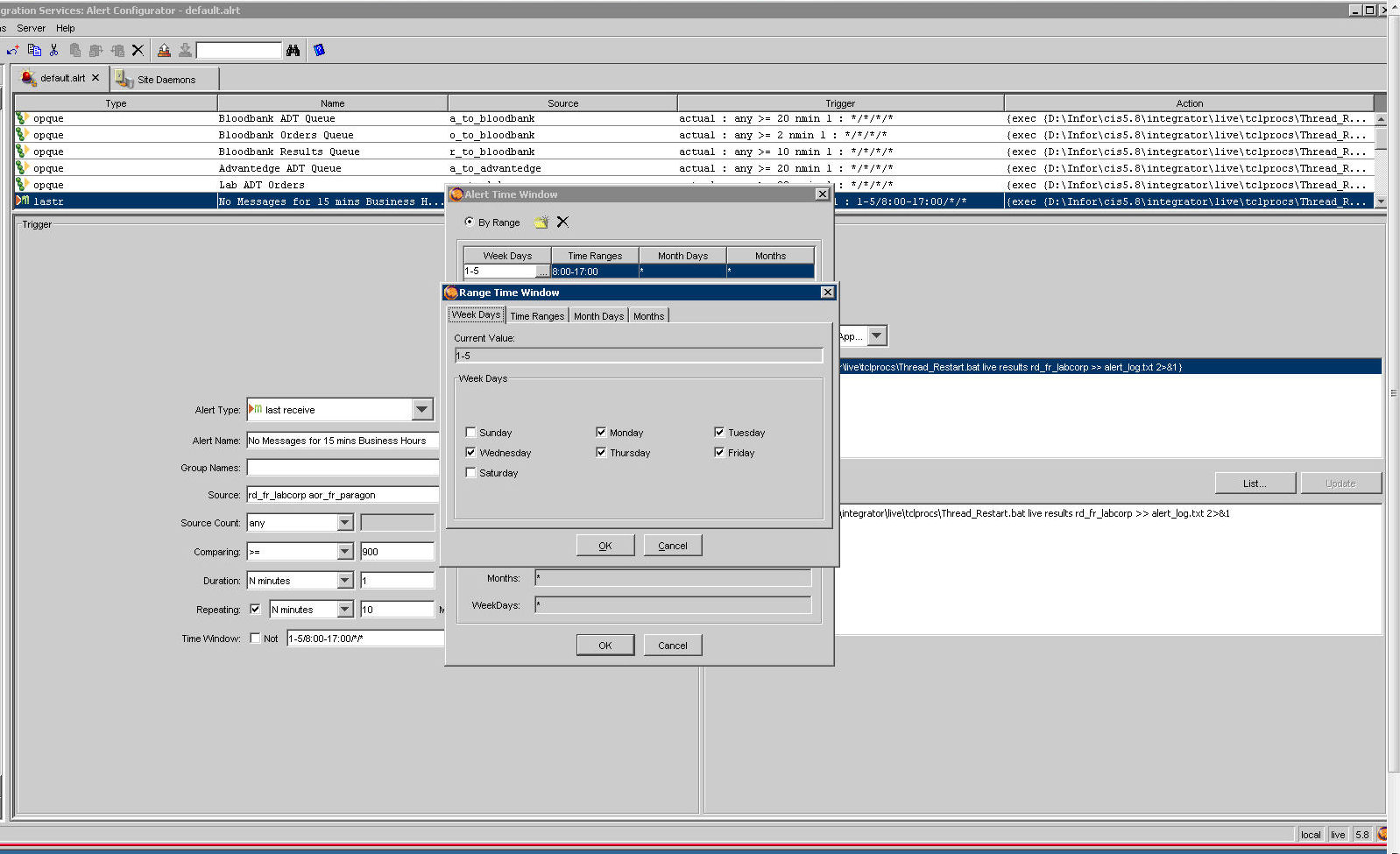Open the Alert Type dropdown
Viewport: 1400px width, 854px height.
[x=422, y=409]
